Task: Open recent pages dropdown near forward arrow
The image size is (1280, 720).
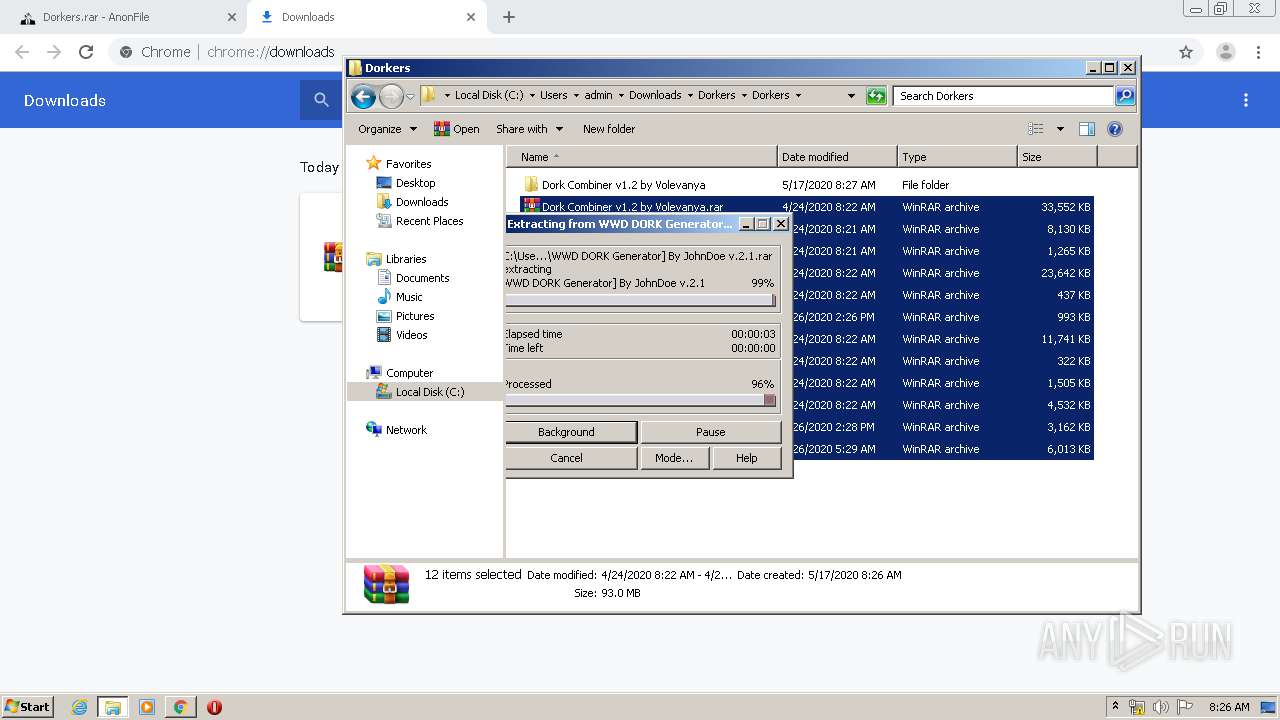Action: coord(410,97)
